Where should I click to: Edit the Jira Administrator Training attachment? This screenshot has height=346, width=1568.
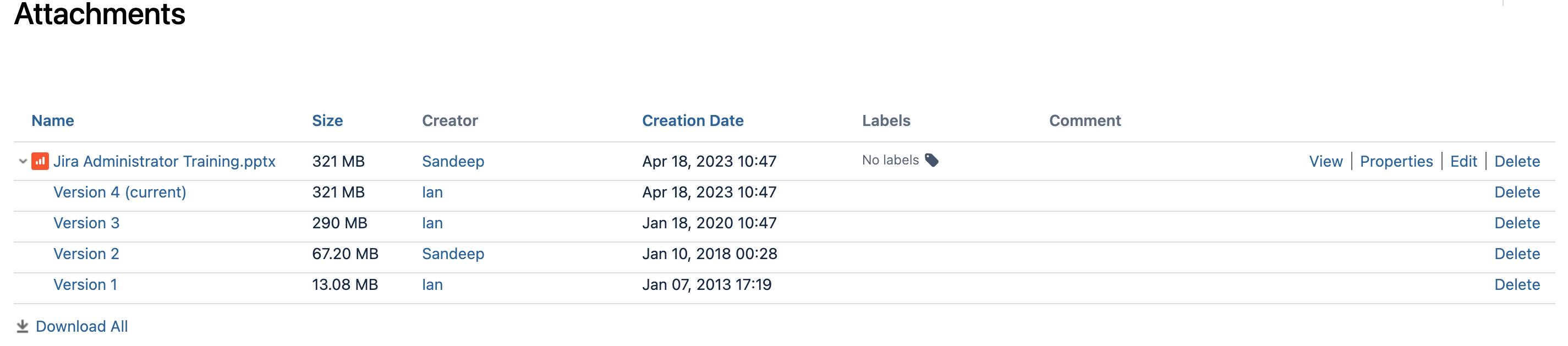tap(1464, 161)
